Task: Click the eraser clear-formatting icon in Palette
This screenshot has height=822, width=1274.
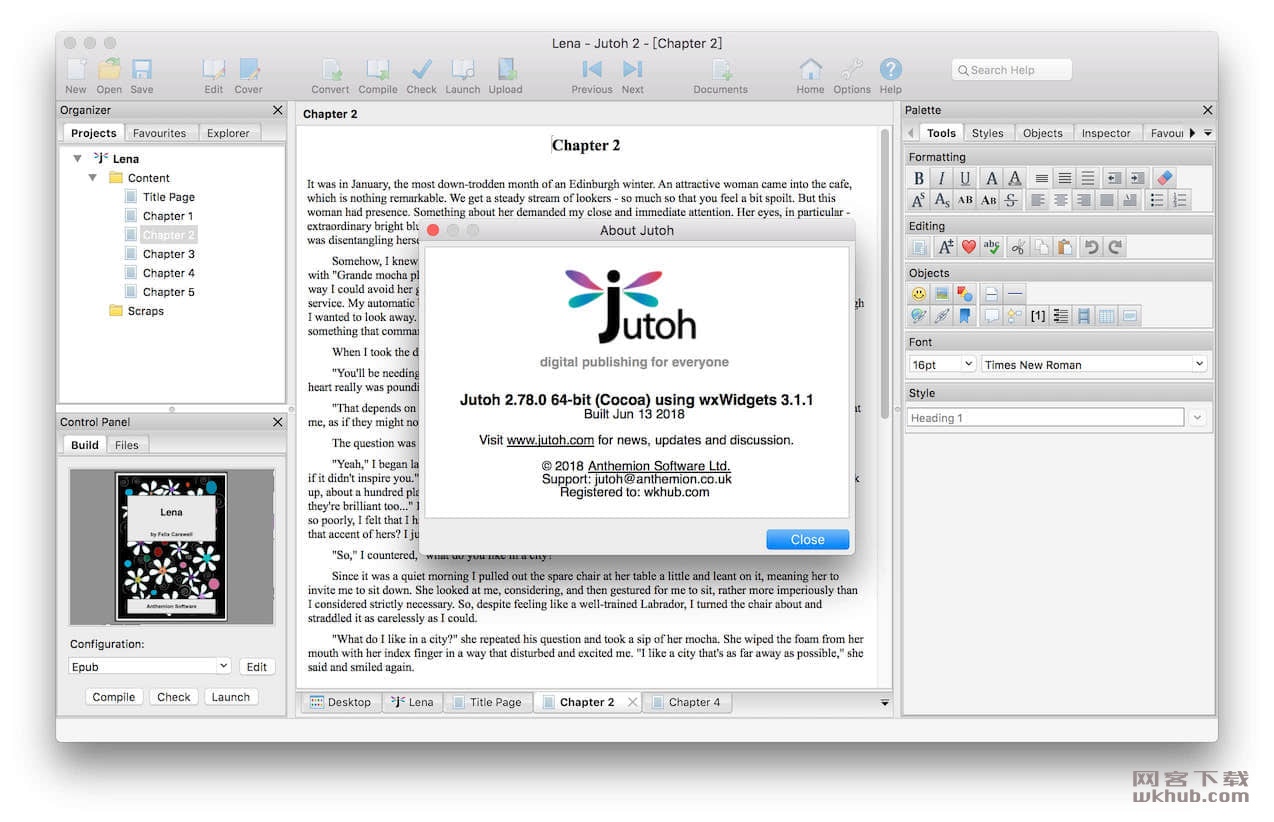Action: [1164, 178]
